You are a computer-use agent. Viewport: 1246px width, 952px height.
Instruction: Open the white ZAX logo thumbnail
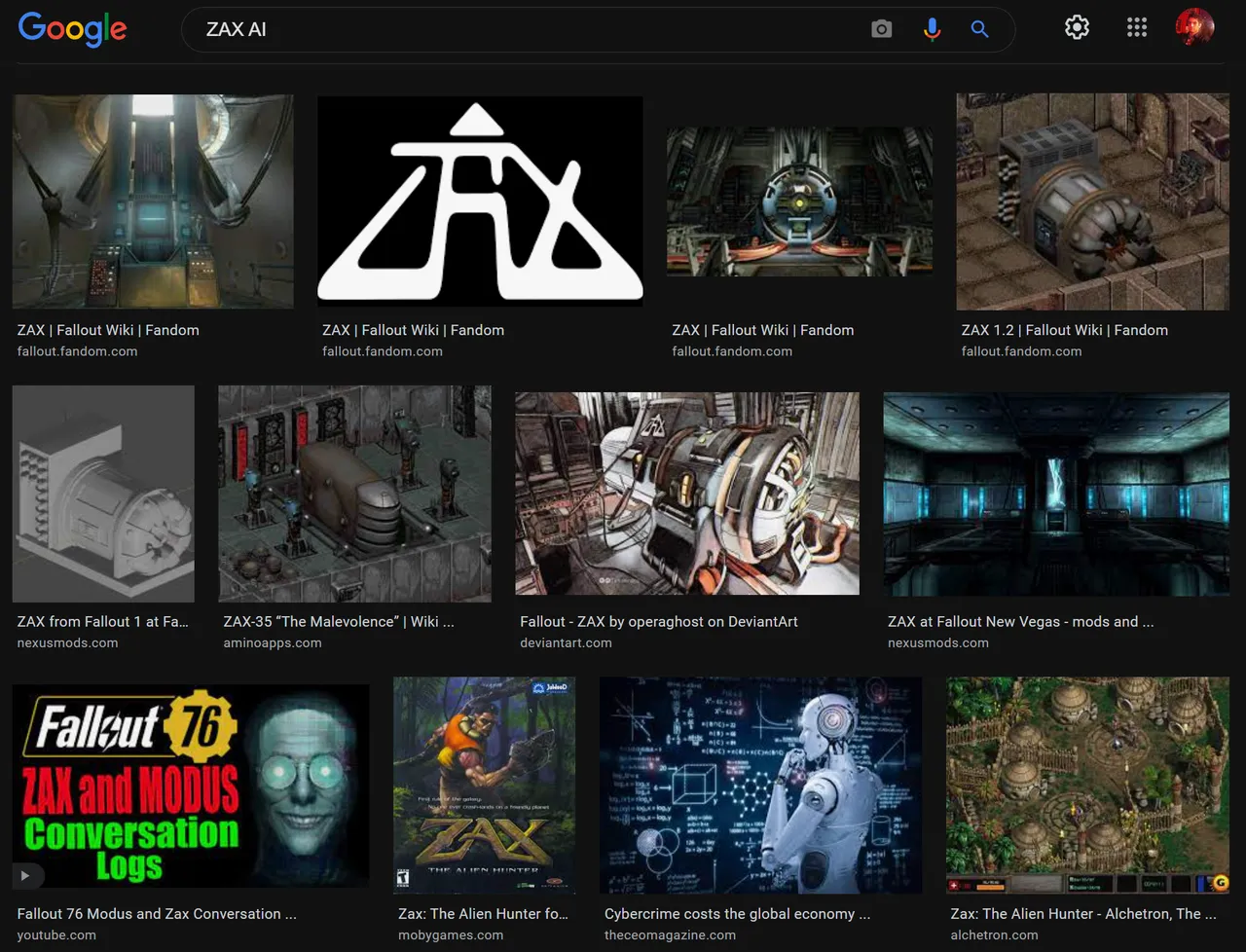click(480, 201)
